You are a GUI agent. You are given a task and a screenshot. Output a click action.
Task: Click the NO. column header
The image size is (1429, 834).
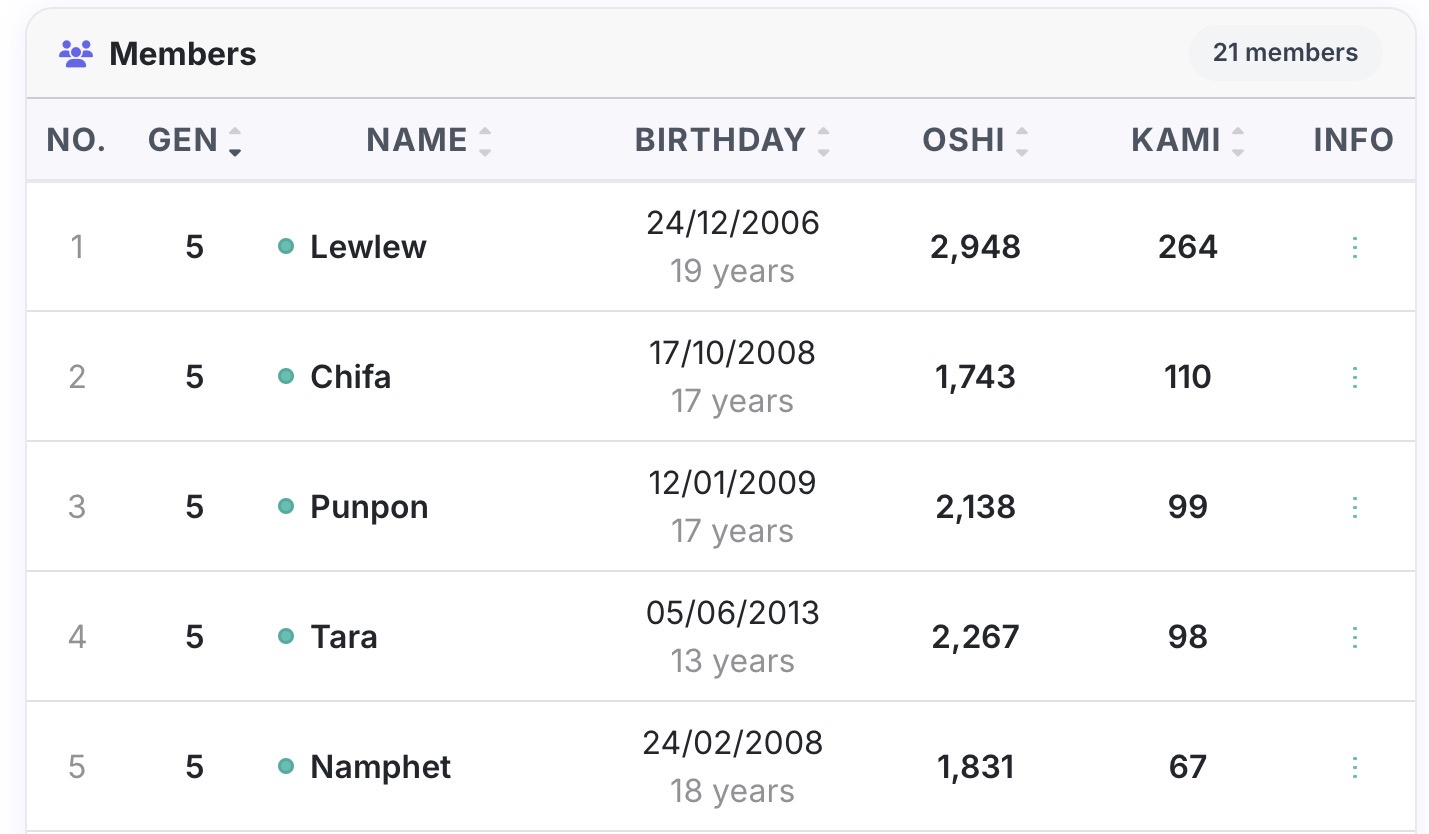tap(77, 140)
